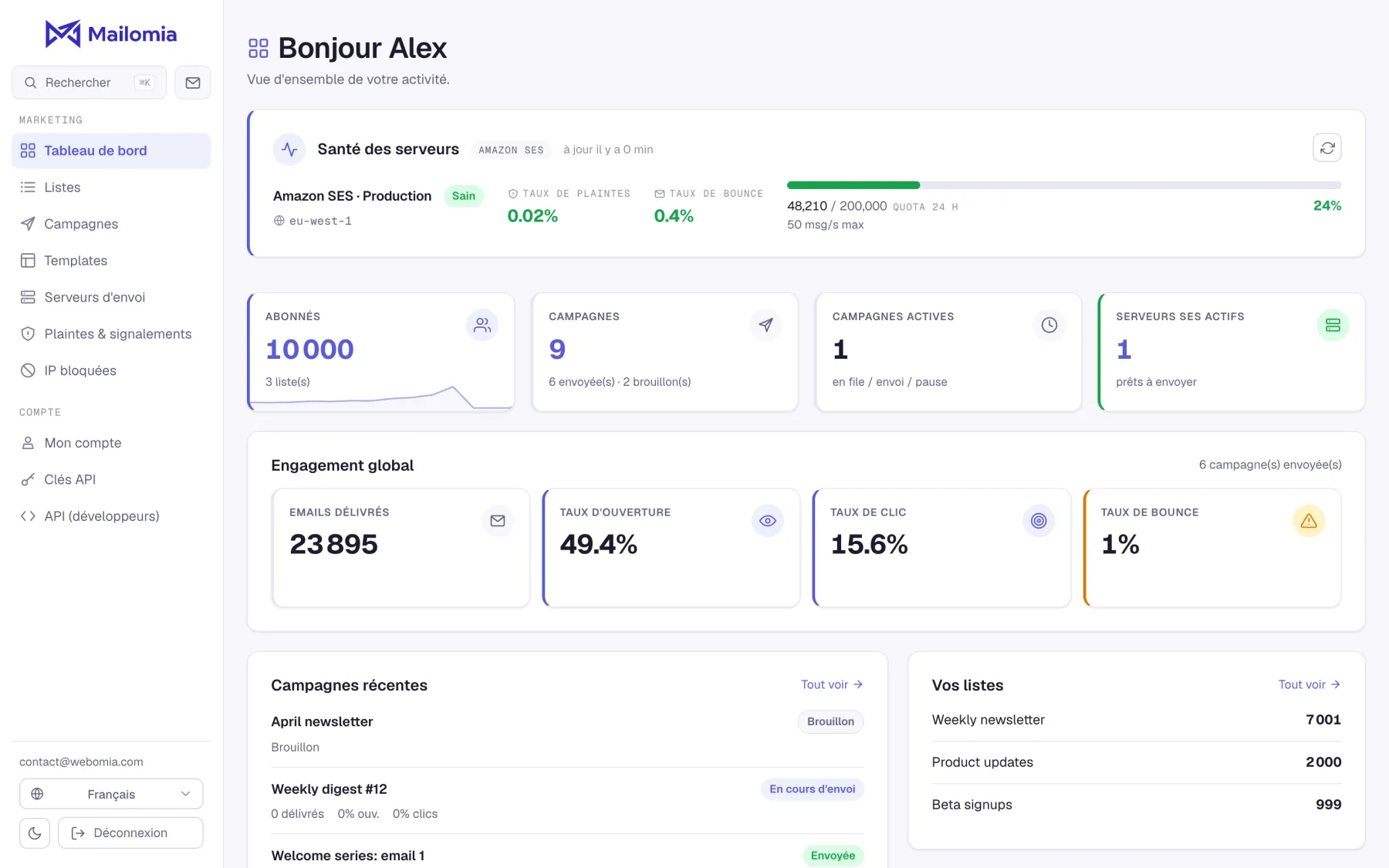Screen dimensions: 1389x868
Task: Click the Emails délivrés envelope icon
Action: point(498,521)
